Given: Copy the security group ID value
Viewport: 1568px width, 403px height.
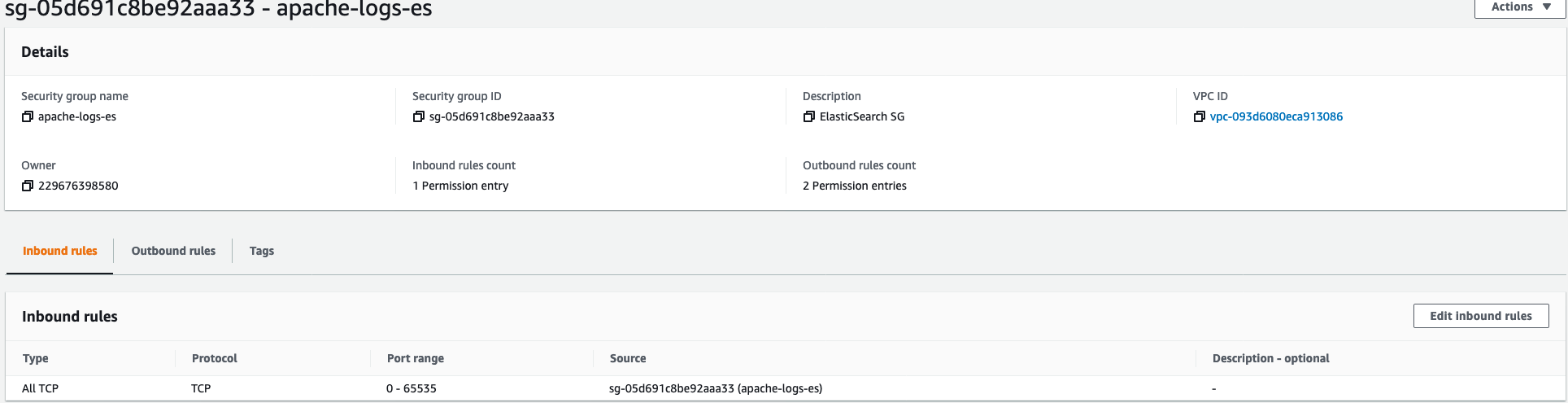Looking at the screenshot, I should [418, 116].
